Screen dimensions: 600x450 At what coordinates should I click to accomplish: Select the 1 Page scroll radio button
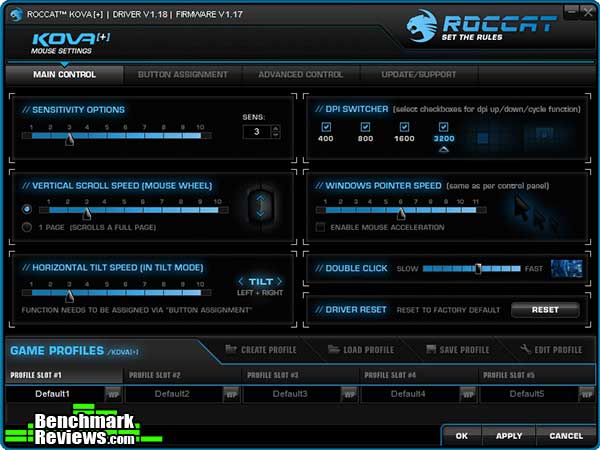27,227
